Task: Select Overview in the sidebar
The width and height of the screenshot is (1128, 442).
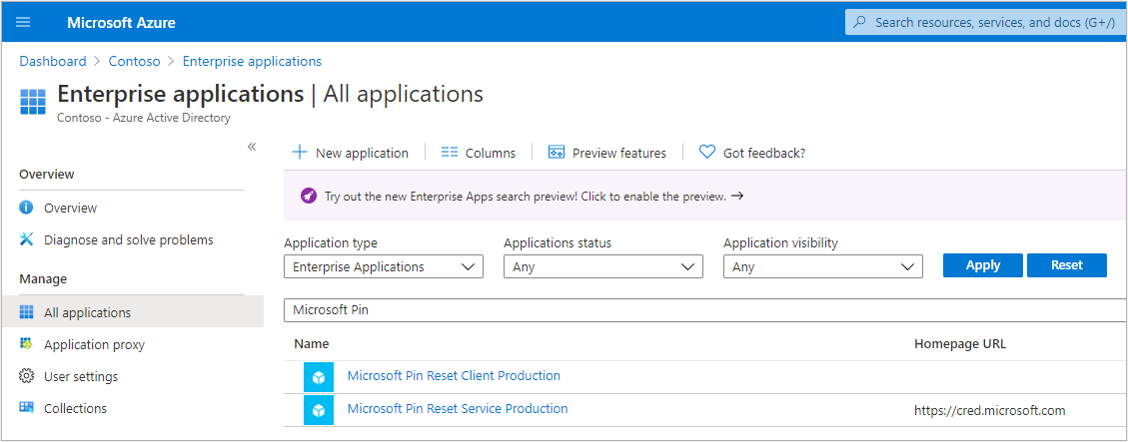Action: (x=70, y=208)
